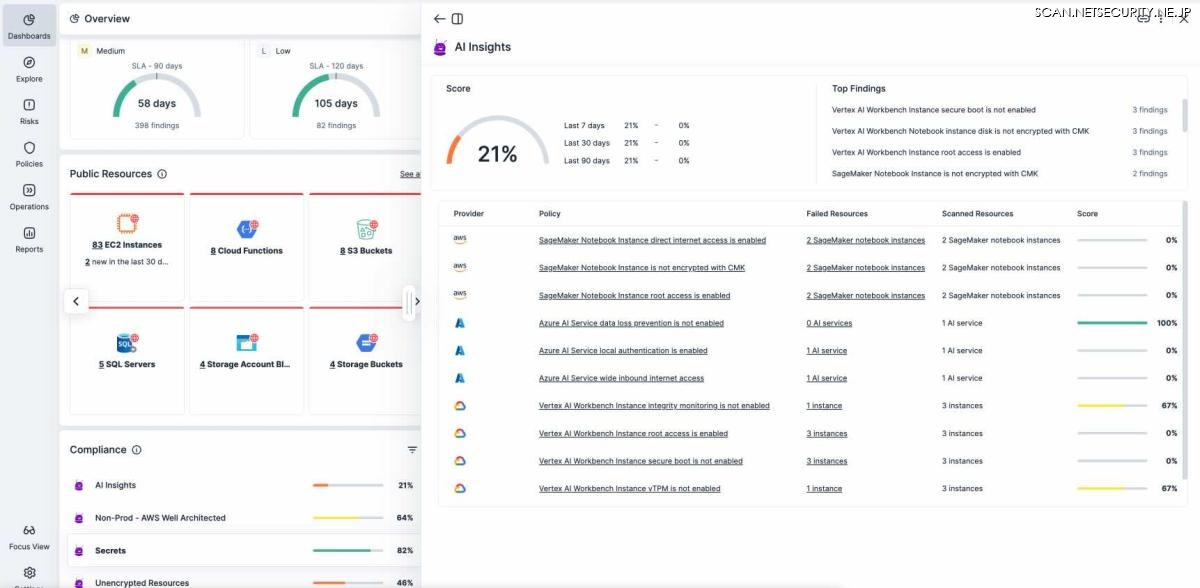The image size is (1200, 588).
Task: Open the Reports sidebar icon
Action: pyautogui.click(x=29, y=239)
